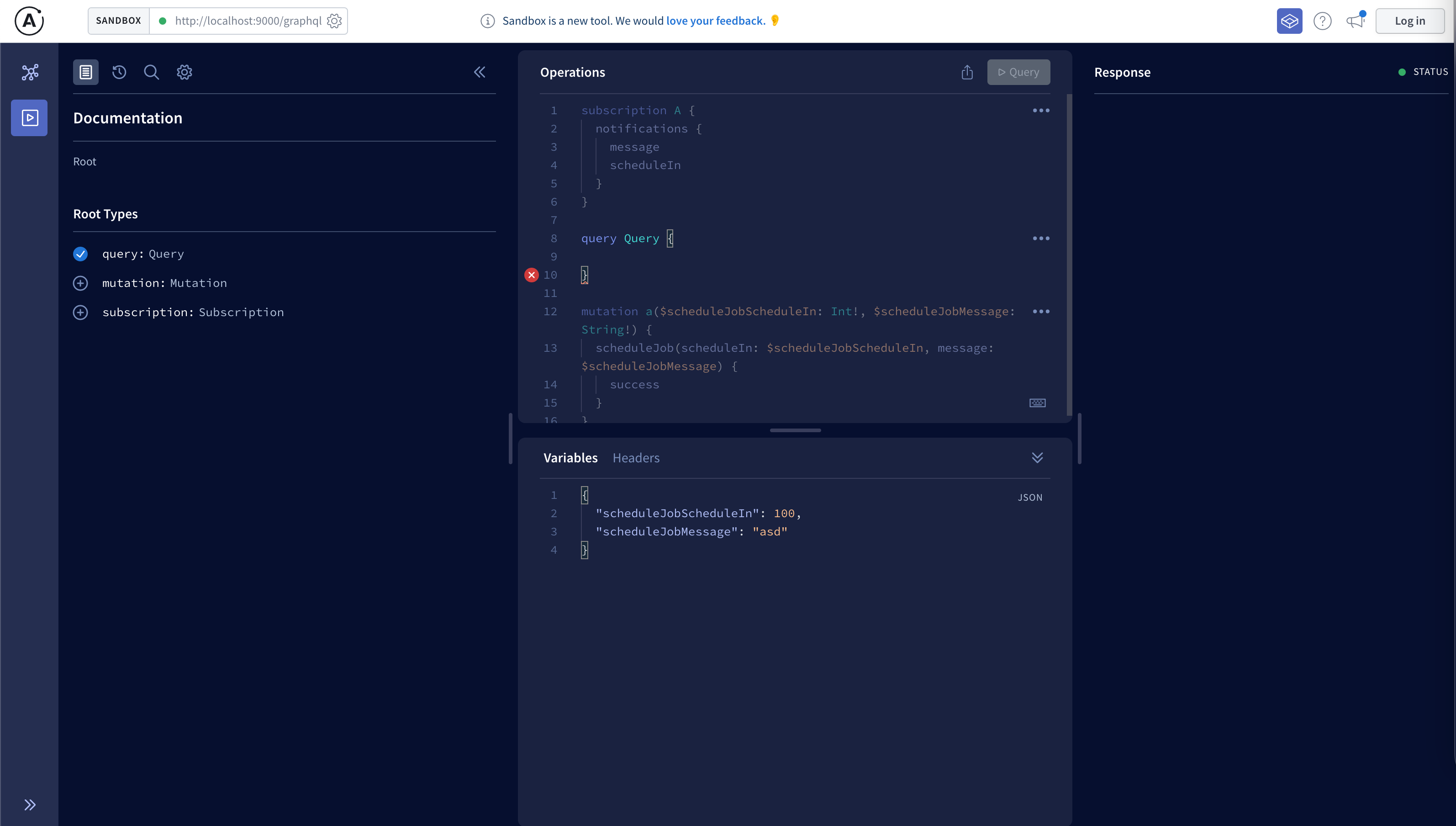1456x826 pixels.
Task: Open the schema graph icon in sidebar
Action: pyautogui.click(x=30, y=72)
